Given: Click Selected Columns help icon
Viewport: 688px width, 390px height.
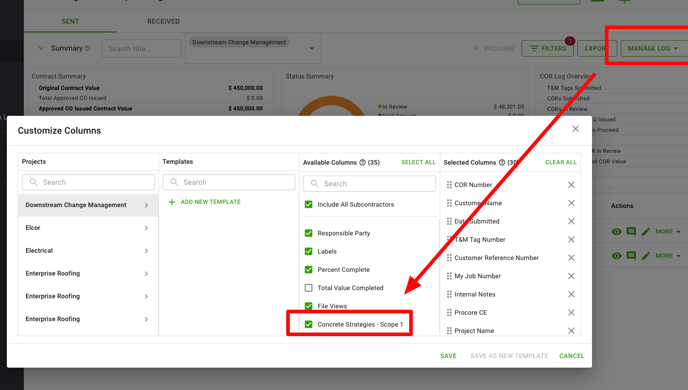Looking at the screenshot, I should tap(502, 162).
